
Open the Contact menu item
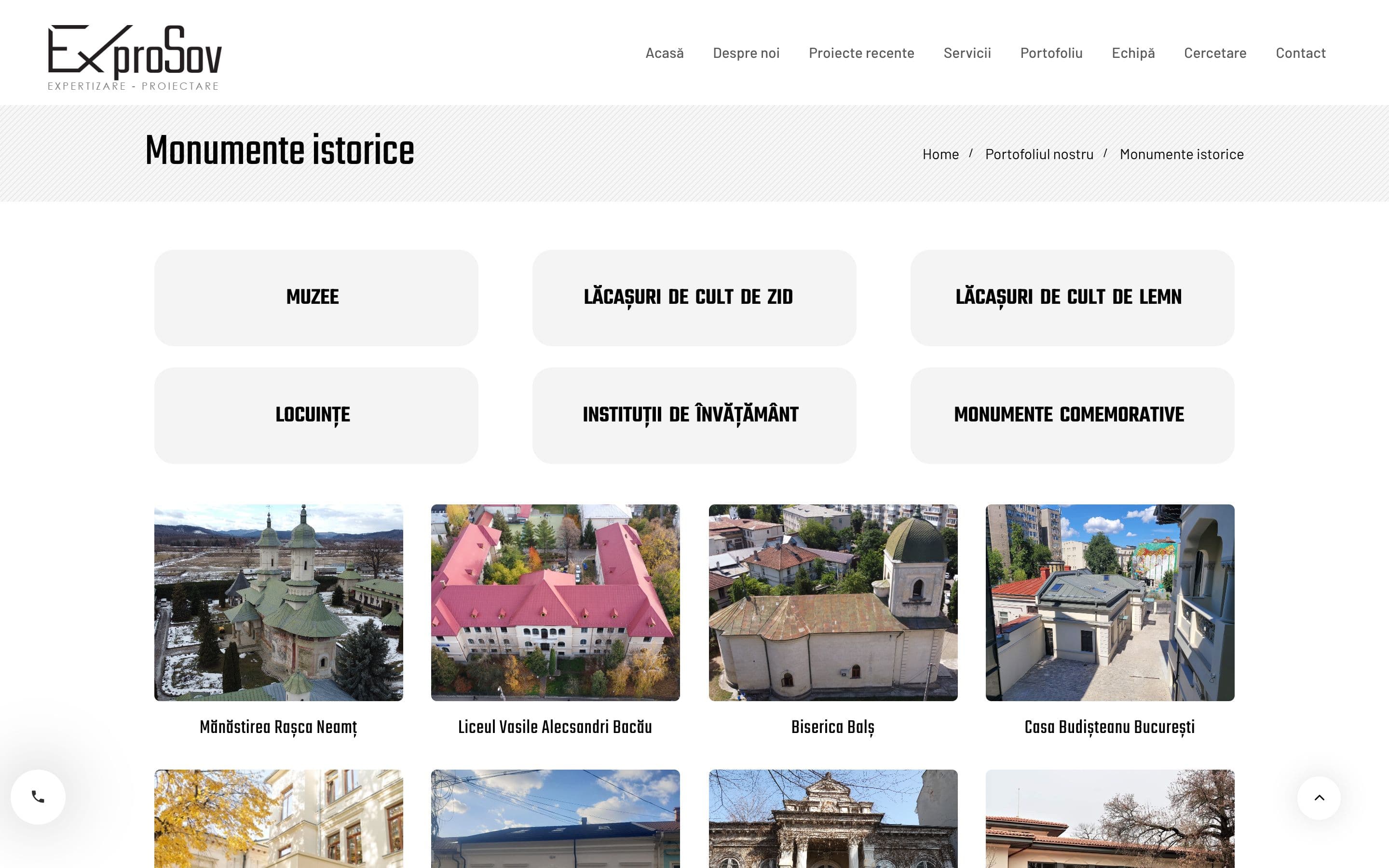pos(1301,53)
